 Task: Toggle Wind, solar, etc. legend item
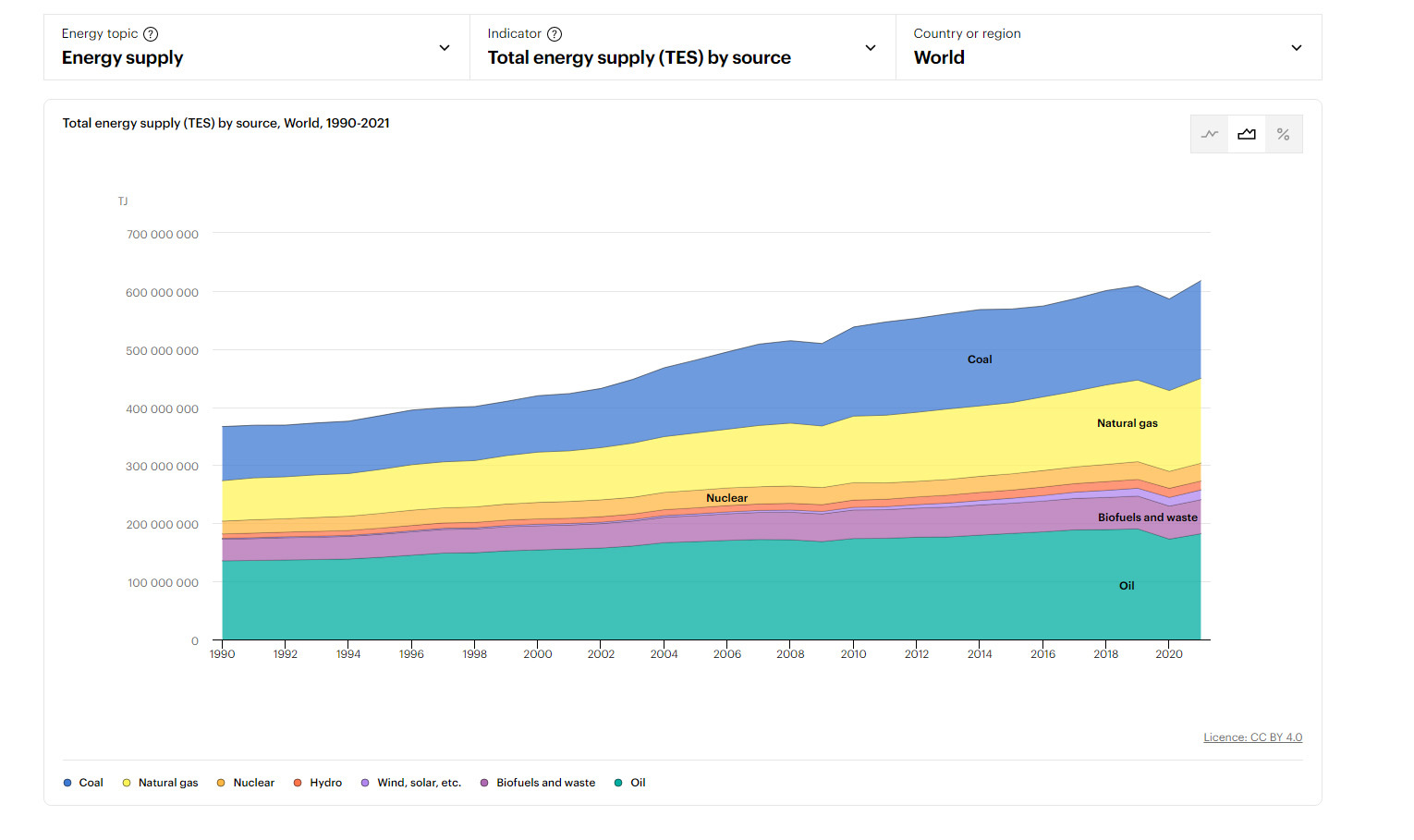[410, 783]
